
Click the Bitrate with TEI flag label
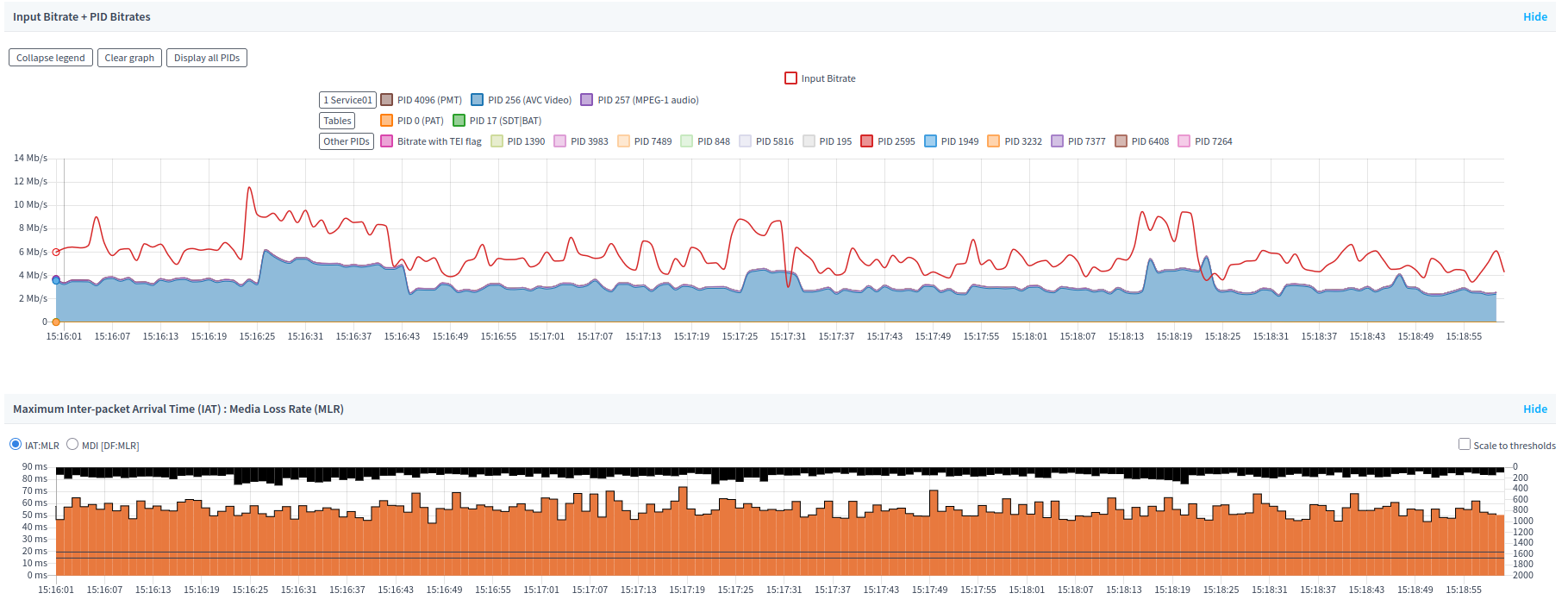tap(440, 141)
